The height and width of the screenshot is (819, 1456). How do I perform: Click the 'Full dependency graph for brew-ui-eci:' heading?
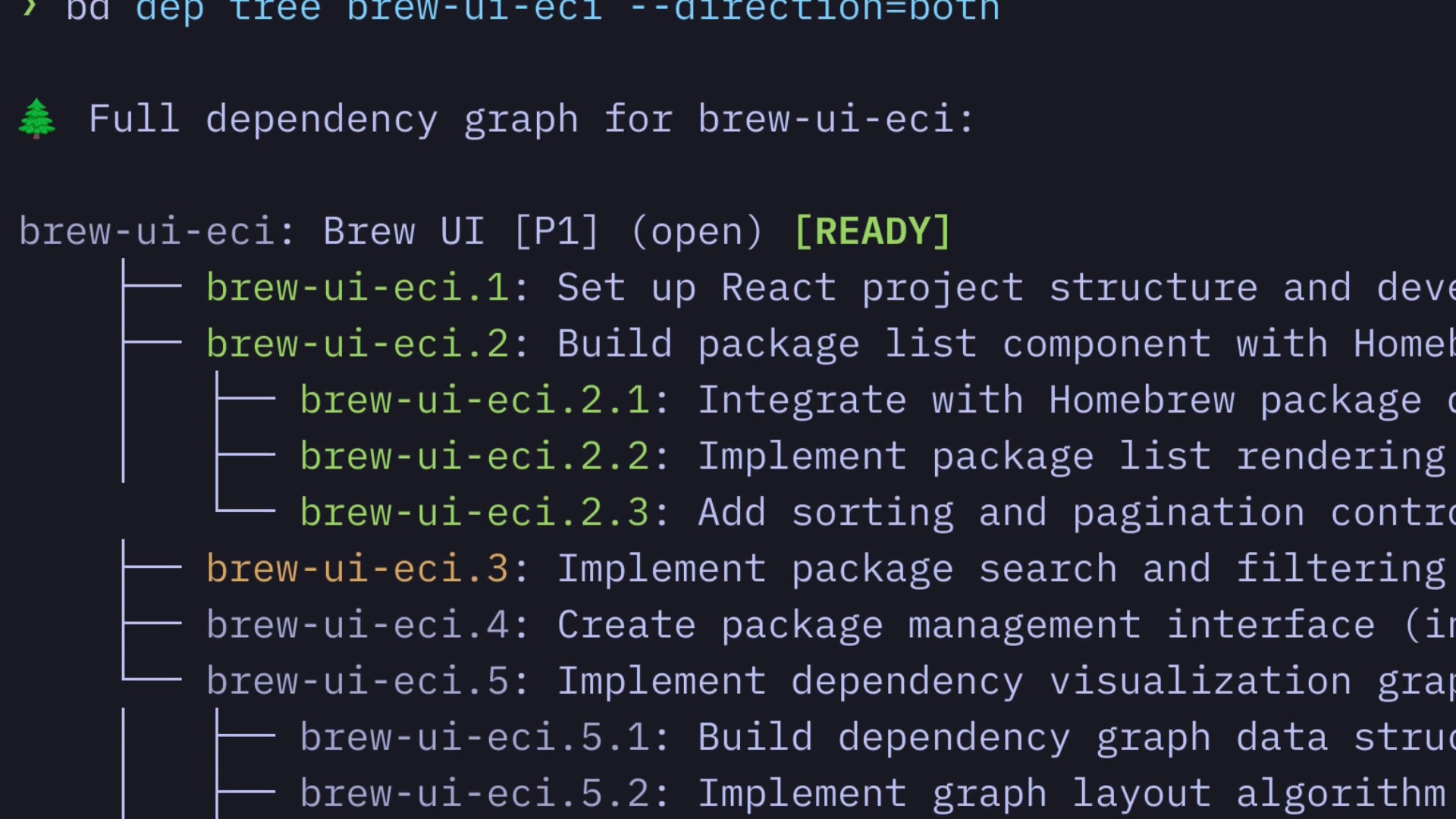click(532, 119)
